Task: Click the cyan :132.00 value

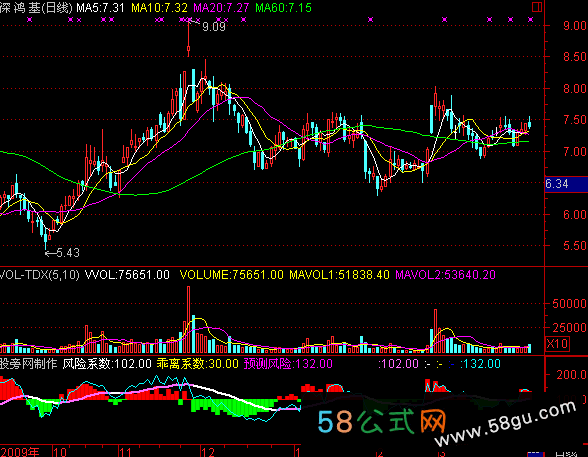Action: 480,364
